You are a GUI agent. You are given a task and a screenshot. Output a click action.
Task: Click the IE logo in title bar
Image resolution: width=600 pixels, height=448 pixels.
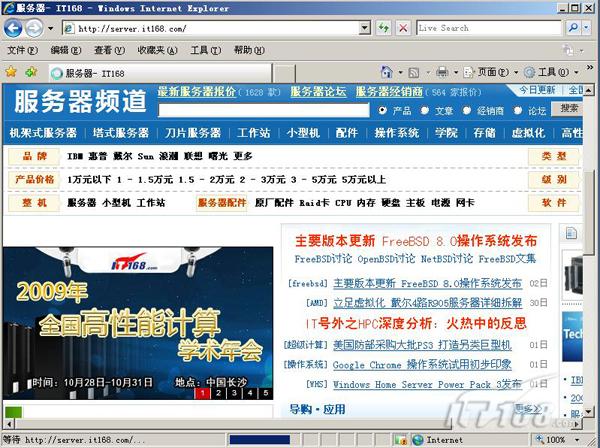pos(8,8)
